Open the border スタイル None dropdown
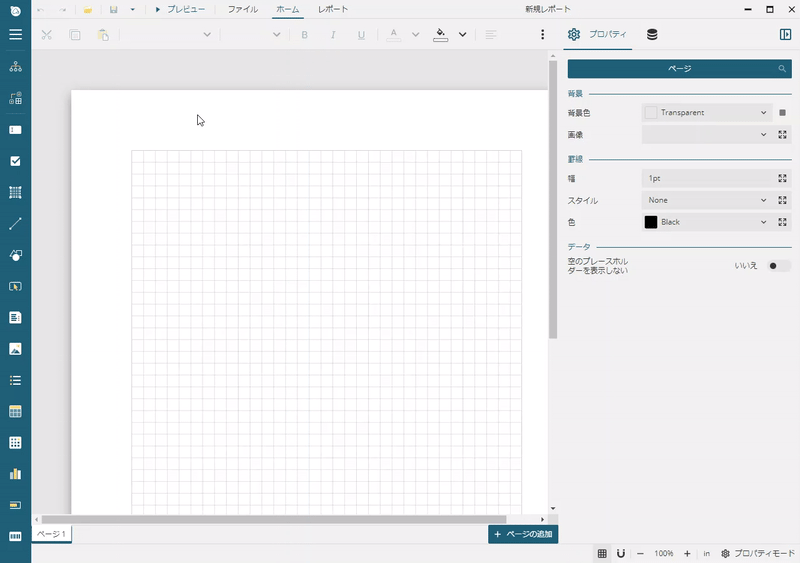This screenshot has width=800, height=563. pyautogui.click(x=706, y=200)
